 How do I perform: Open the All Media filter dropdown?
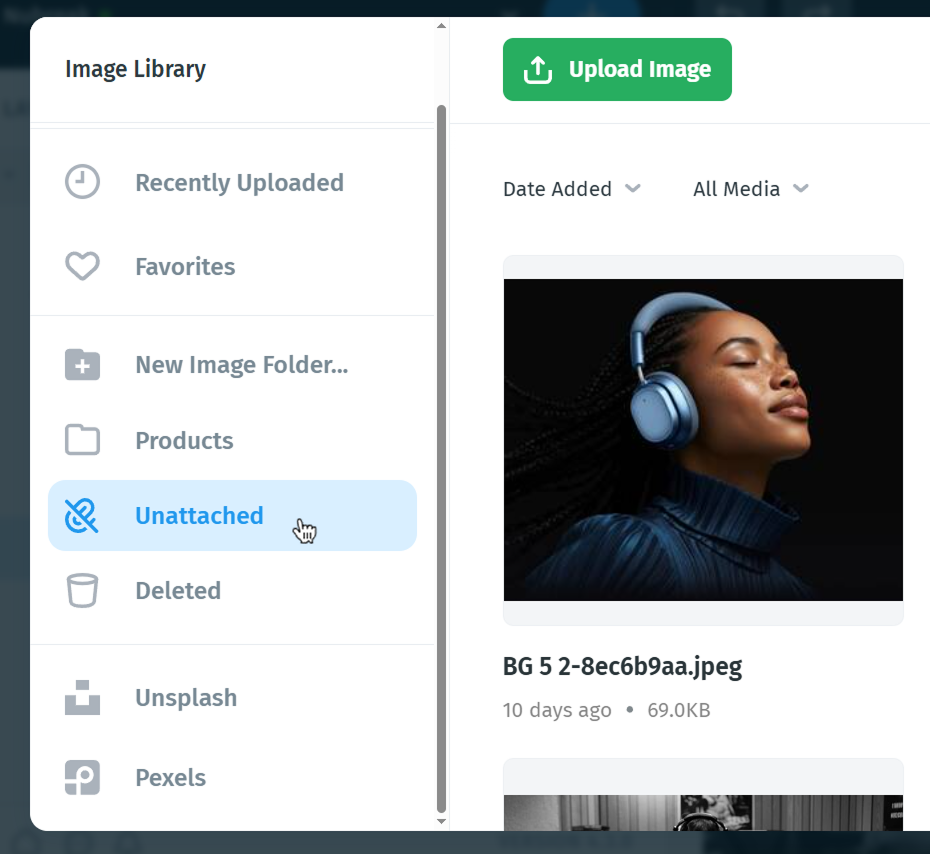coord(751,189)
